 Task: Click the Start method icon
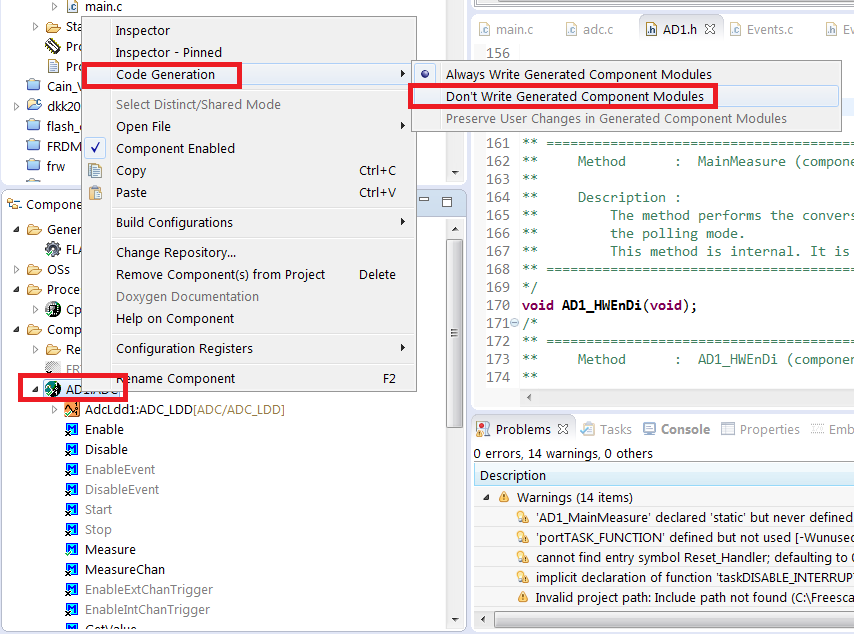point(71,510)
